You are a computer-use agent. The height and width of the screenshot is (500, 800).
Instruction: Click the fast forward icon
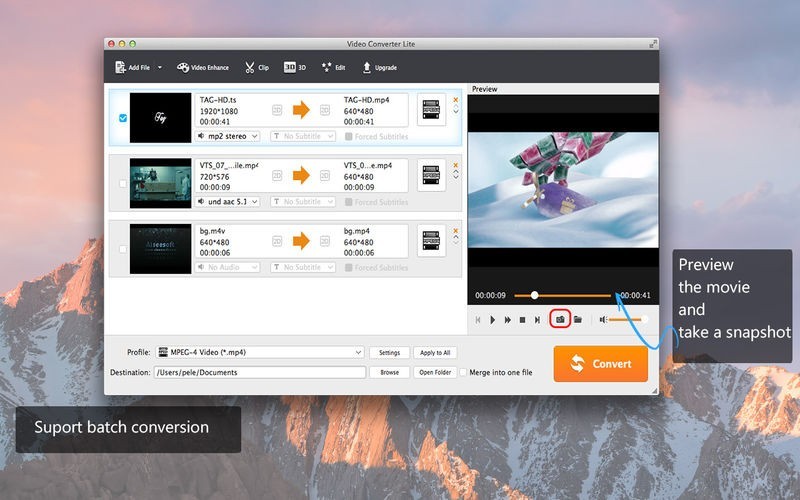(x=507, y=320)
